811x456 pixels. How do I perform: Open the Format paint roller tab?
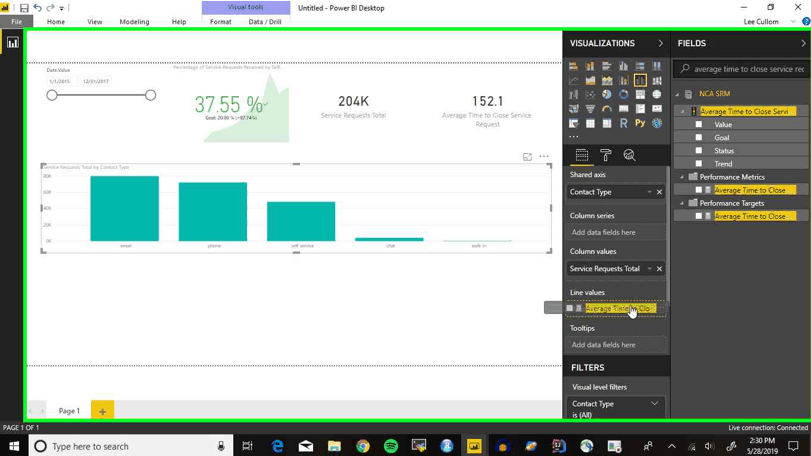coord(606,155)
